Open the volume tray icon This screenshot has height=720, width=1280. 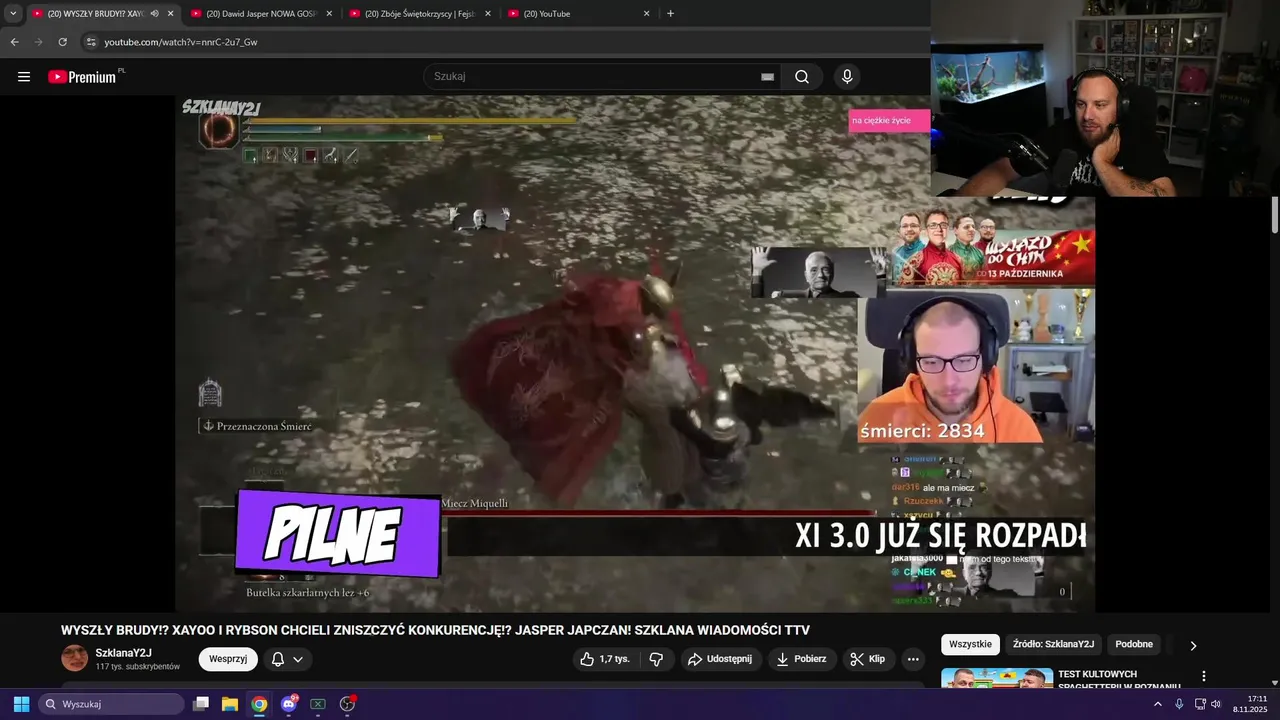[x=1216, y=704]
